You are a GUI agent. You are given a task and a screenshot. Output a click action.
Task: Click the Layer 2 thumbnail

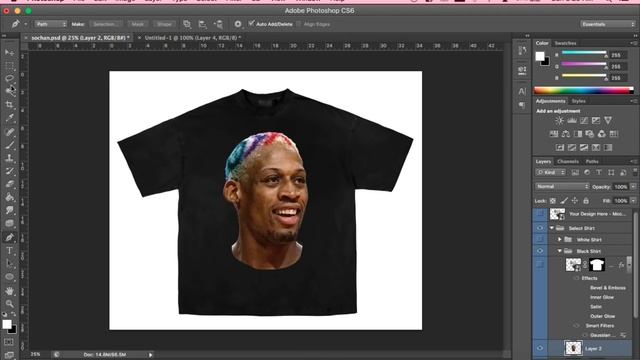(x=573, y=348)
